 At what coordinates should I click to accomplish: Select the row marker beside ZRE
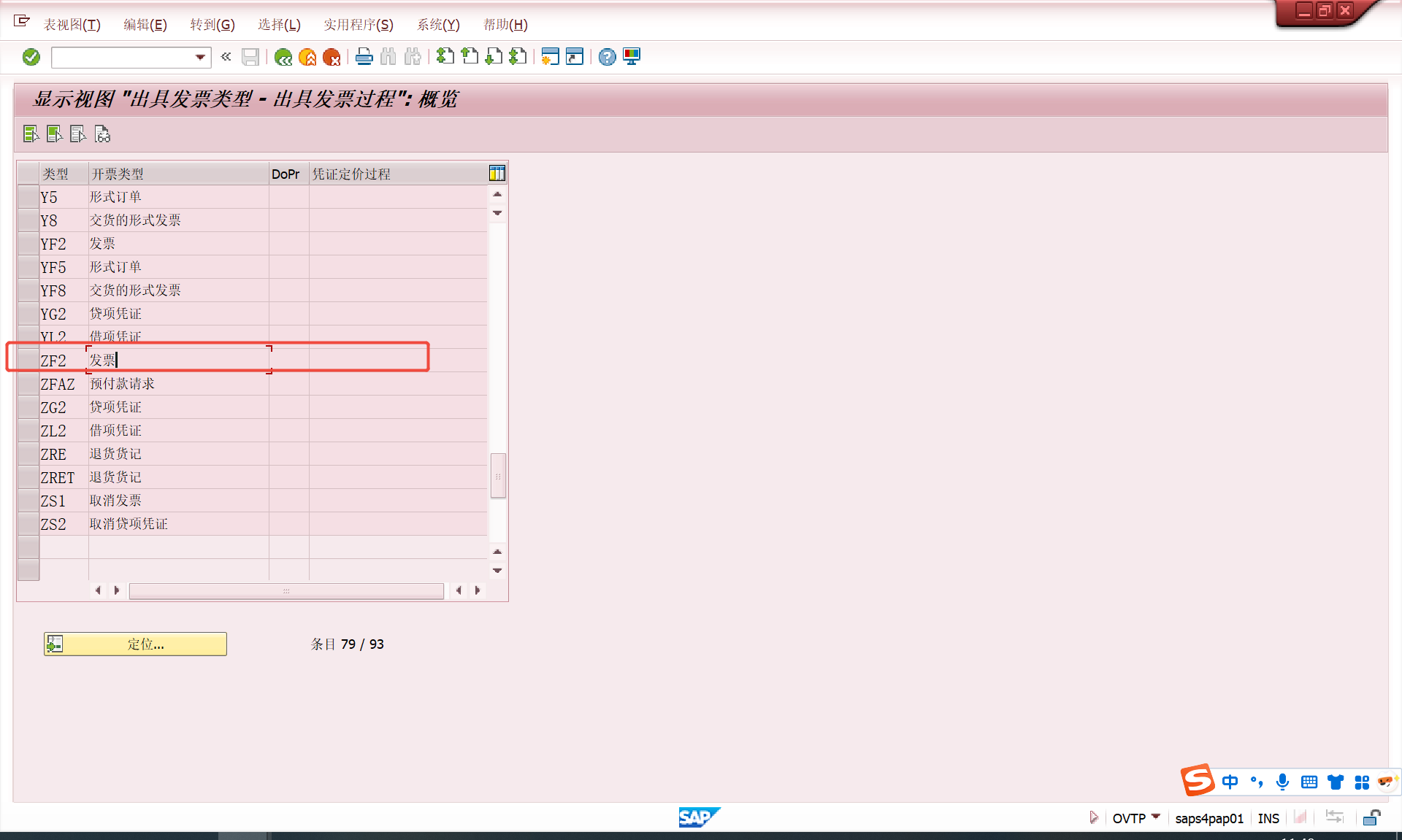tap(28, 453)
